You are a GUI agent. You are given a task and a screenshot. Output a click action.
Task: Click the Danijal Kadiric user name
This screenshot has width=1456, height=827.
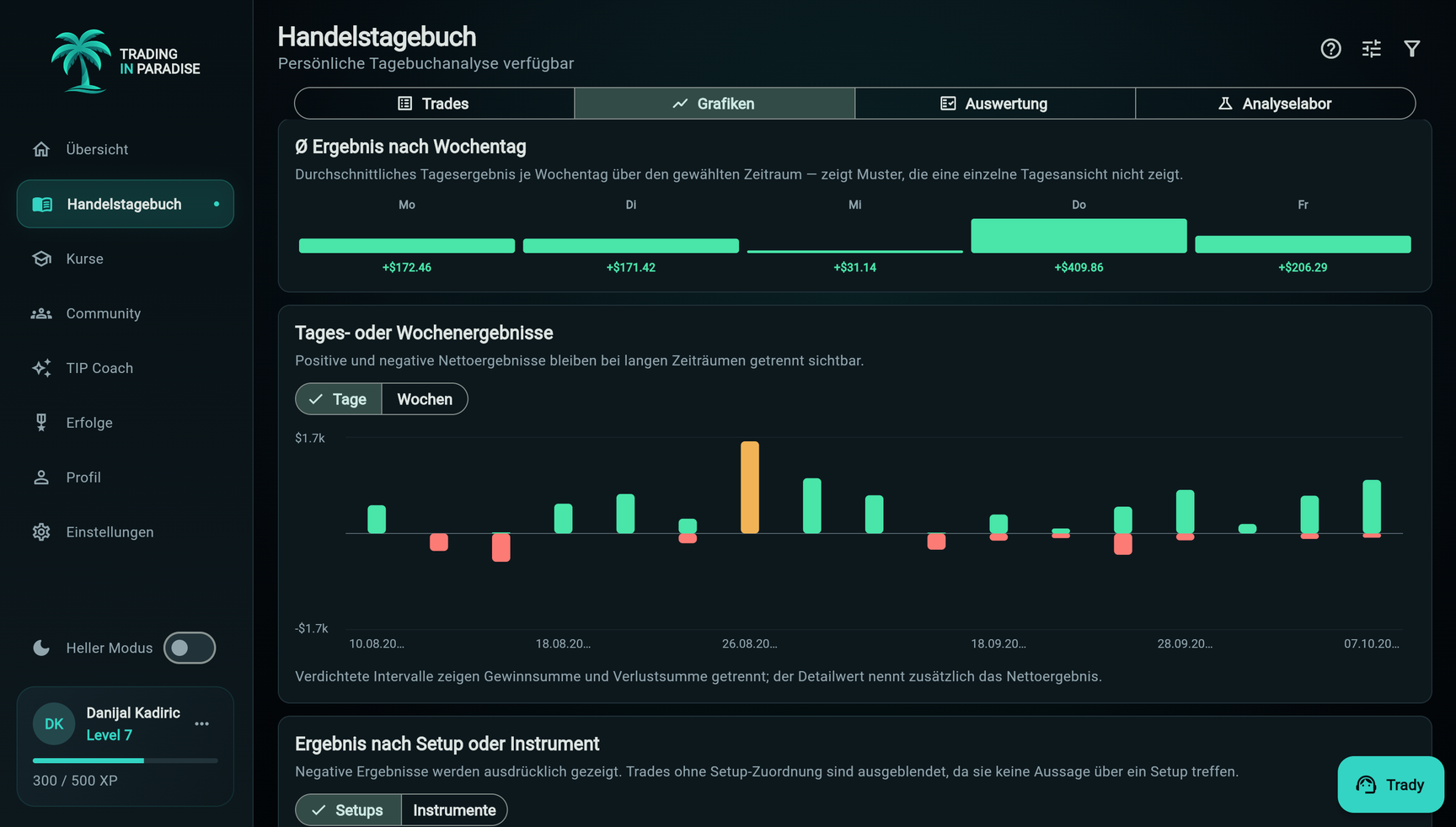pos(133,713)
